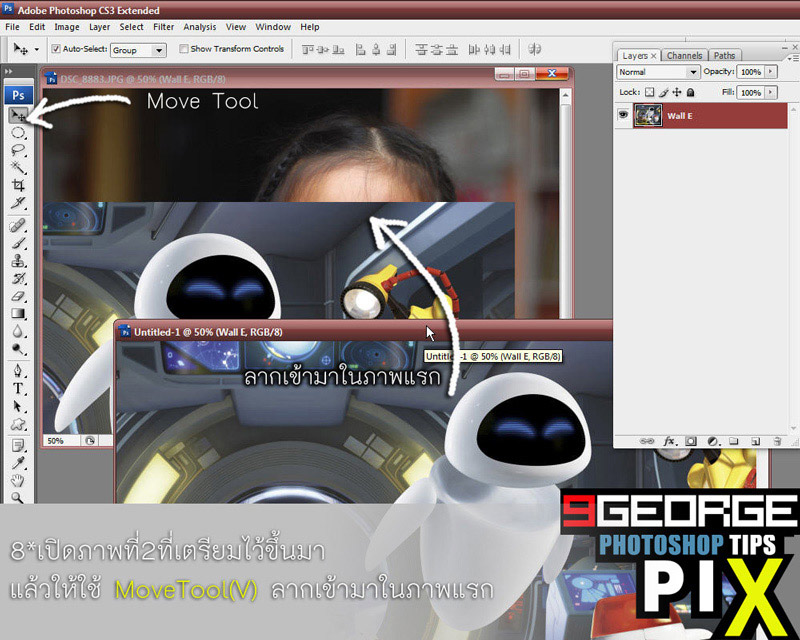The height and width of the screenshot is (640, 800).
Task: Hide the Wall E layer visibility eye
Action: pyautogui.click(x=623, y=115)
